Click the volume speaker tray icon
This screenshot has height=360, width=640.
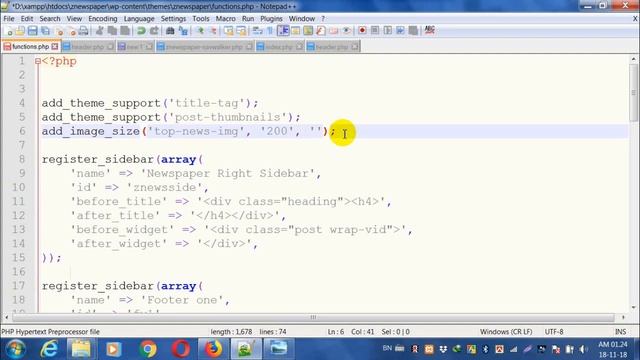(x=583, y=349)
